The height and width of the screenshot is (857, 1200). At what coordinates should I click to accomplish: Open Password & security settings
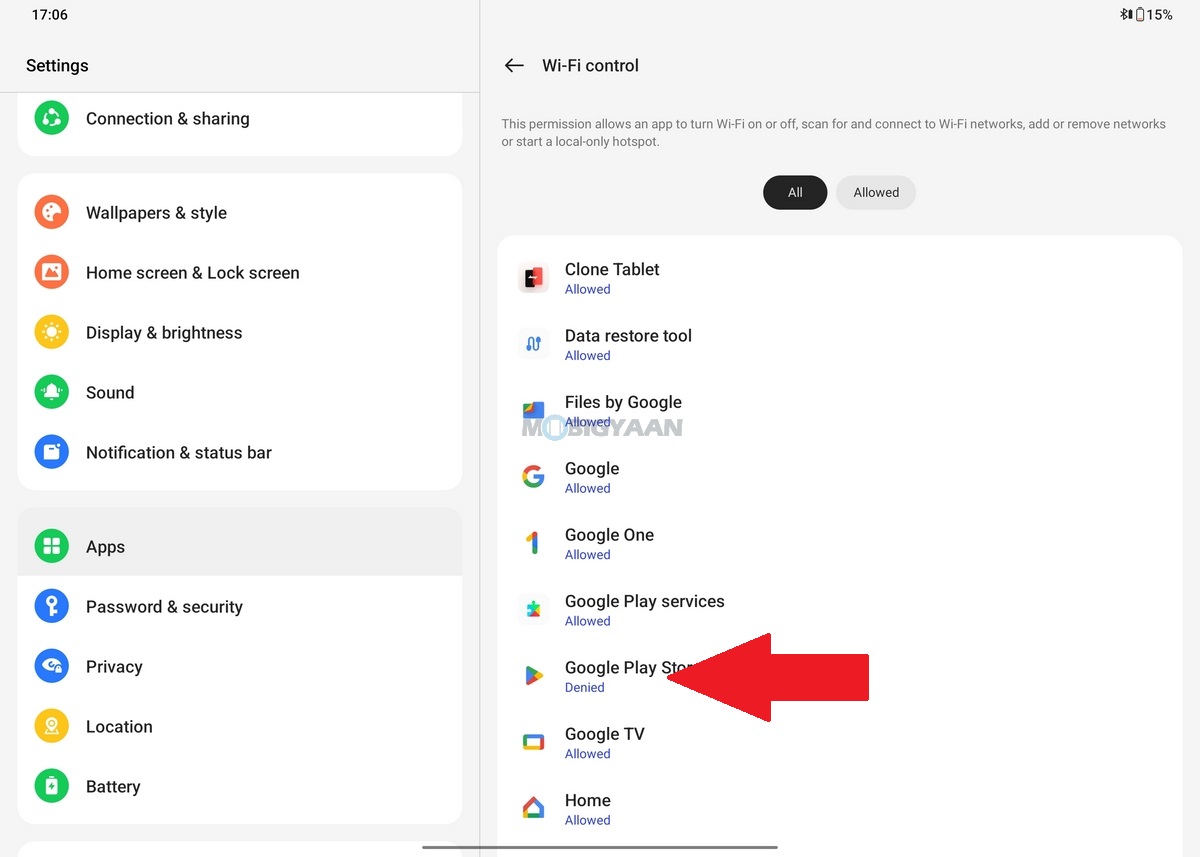[x=164, y=607]
